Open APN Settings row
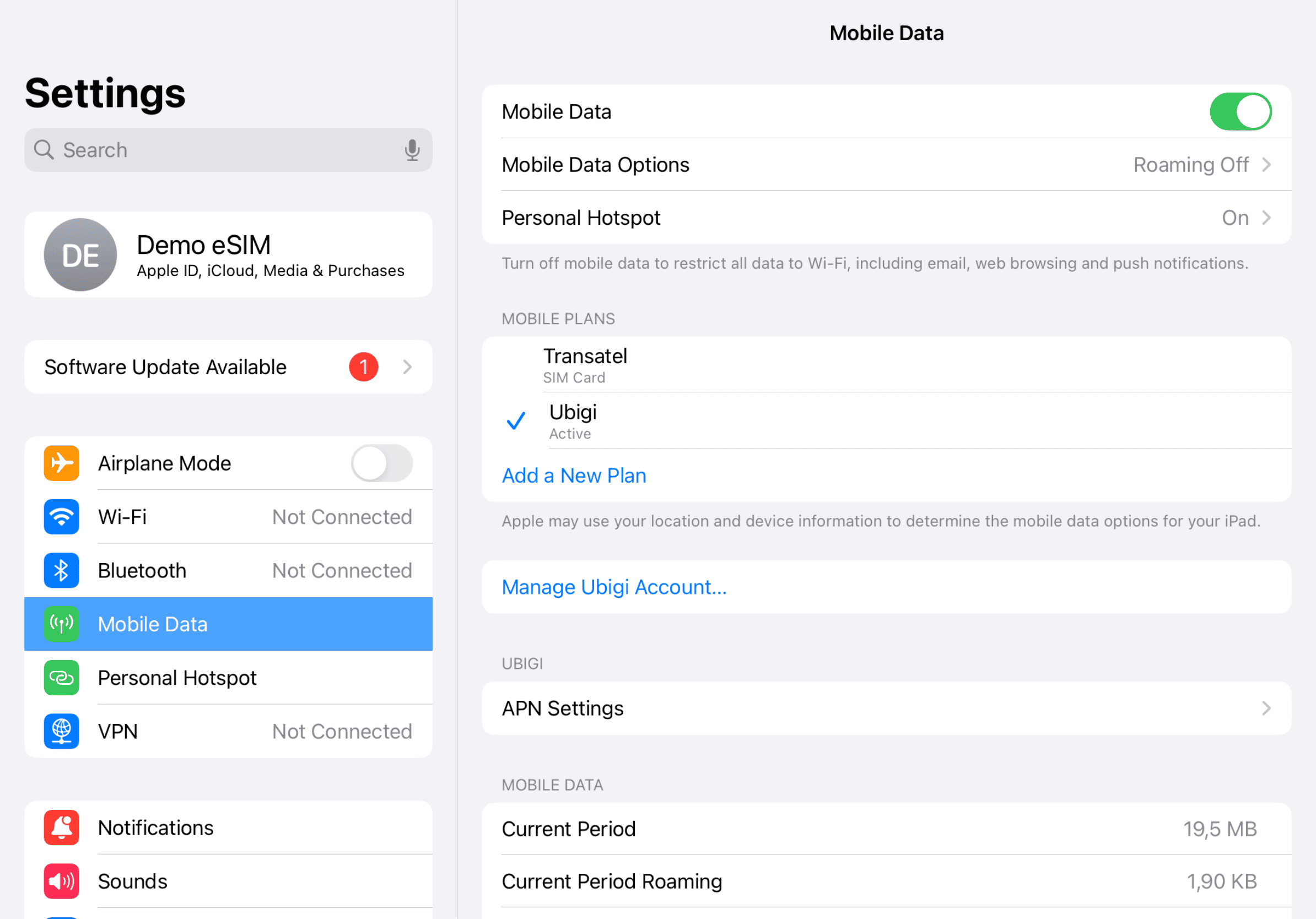The image size is (1316, 919). (x=886, y=708)
